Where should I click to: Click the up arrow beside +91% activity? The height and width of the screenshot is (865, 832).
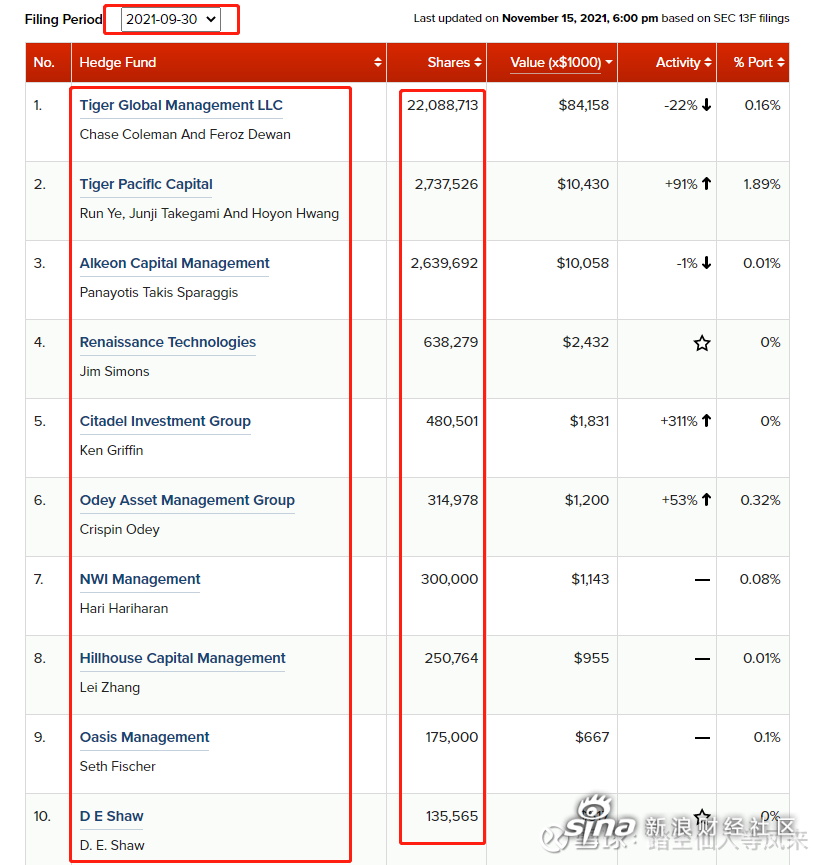coord(706,184)
